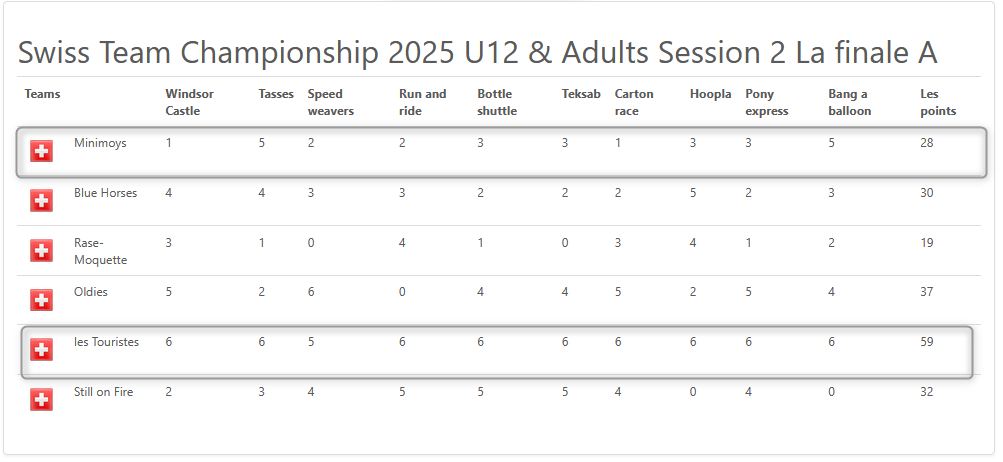Screen dimensions: 1003x462
Task: Click the Les points column header
Action: (x=938, y=102)
